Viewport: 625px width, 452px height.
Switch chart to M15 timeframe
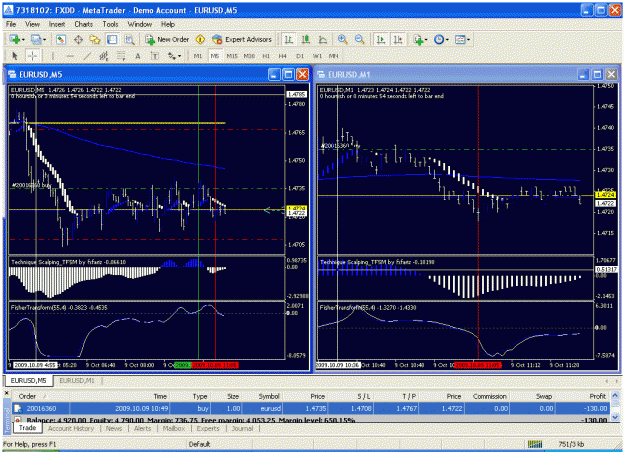point(232,56)
